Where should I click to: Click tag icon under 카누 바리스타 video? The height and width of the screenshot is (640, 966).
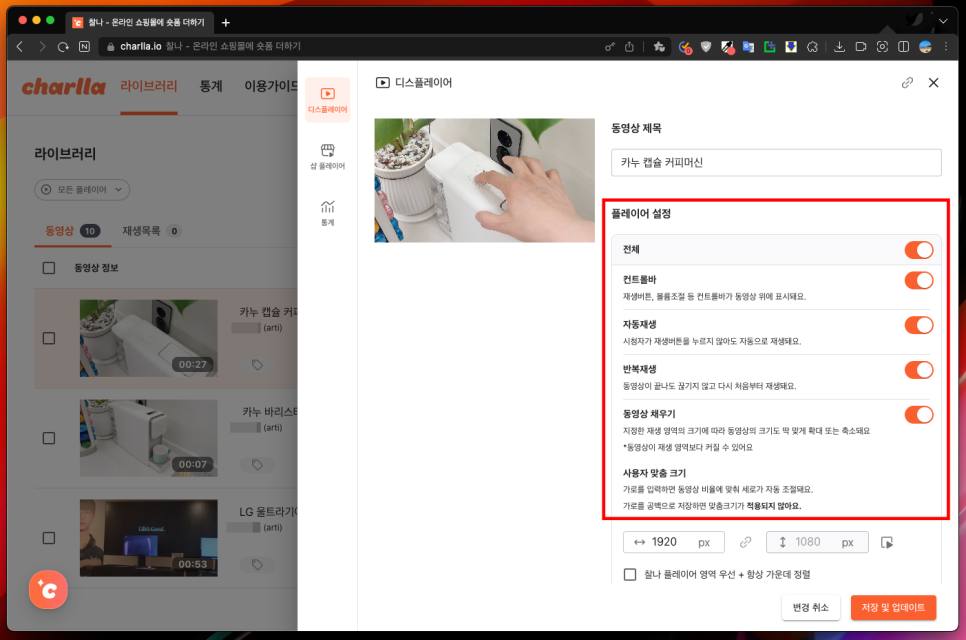(x=257, y=464)
